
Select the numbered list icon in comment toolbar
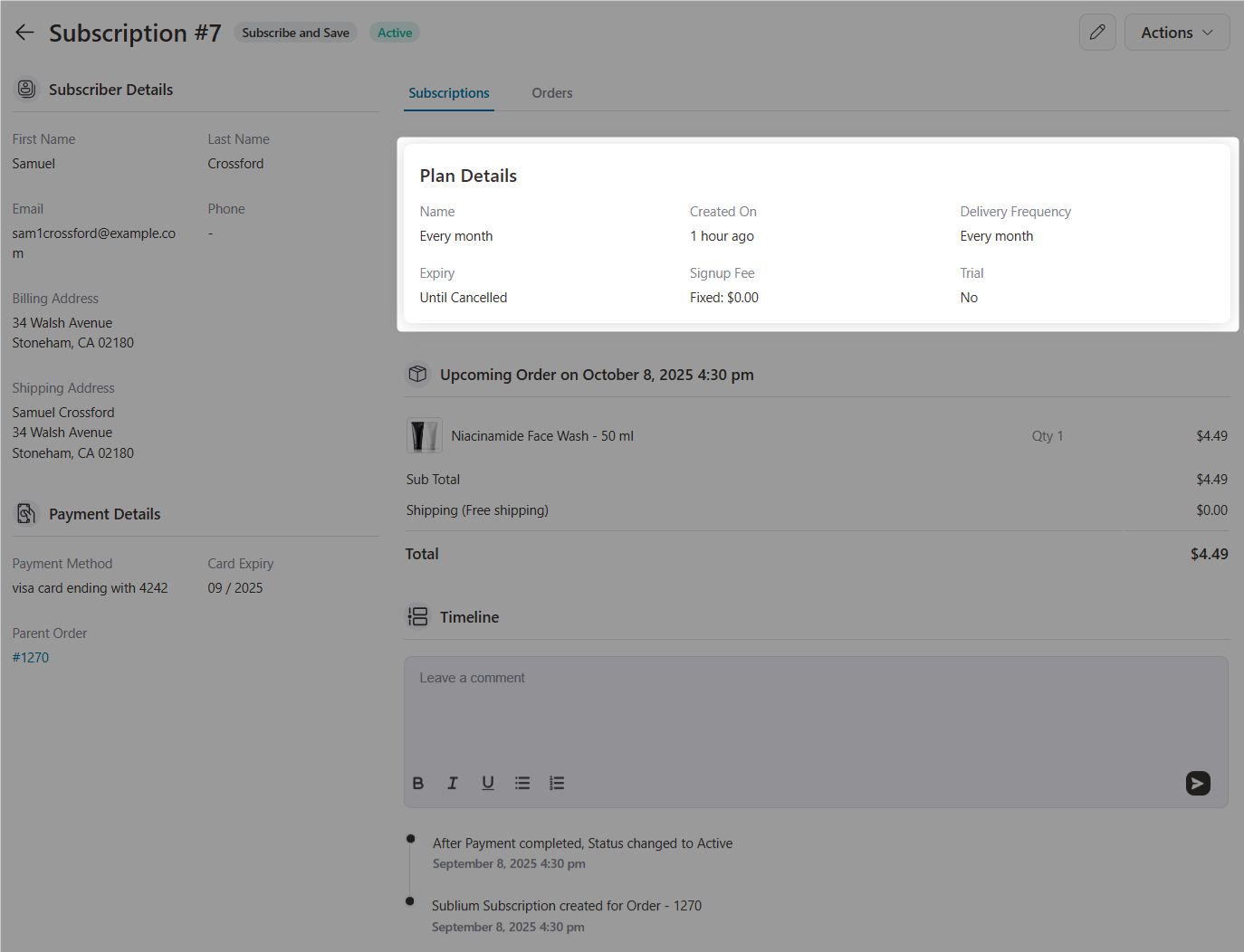(x=557, y=783)
